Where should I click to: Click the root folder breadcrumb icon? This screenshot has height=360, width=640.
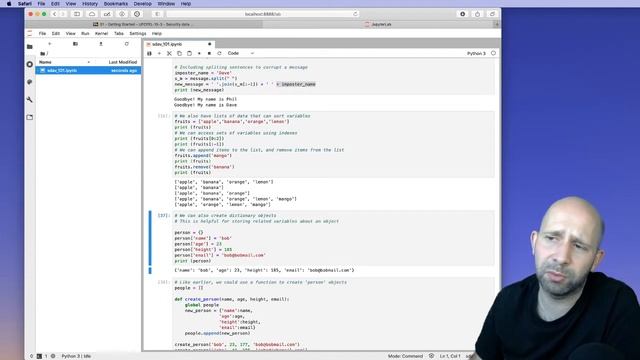[42, 53]
